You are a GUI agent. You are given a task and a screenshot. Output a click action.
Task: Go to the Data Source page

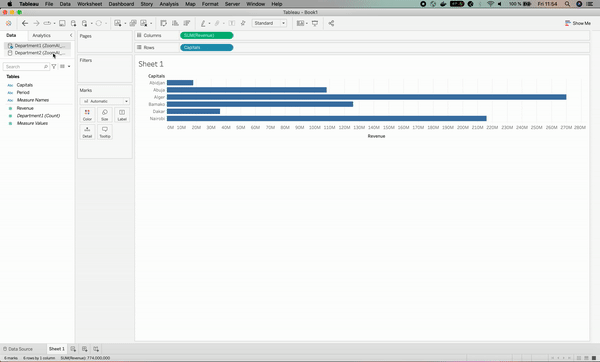(18, 349)
